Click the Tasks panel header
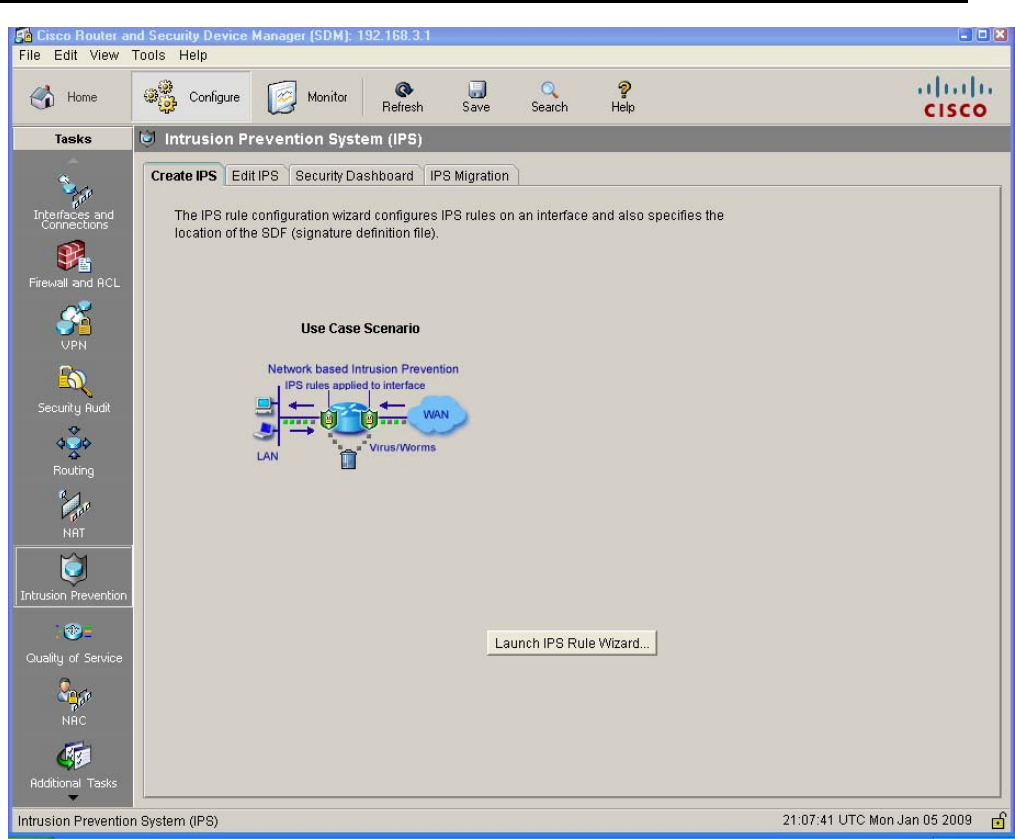The height and width of the screenshot is (839, 1015). [x=73, y=139]
